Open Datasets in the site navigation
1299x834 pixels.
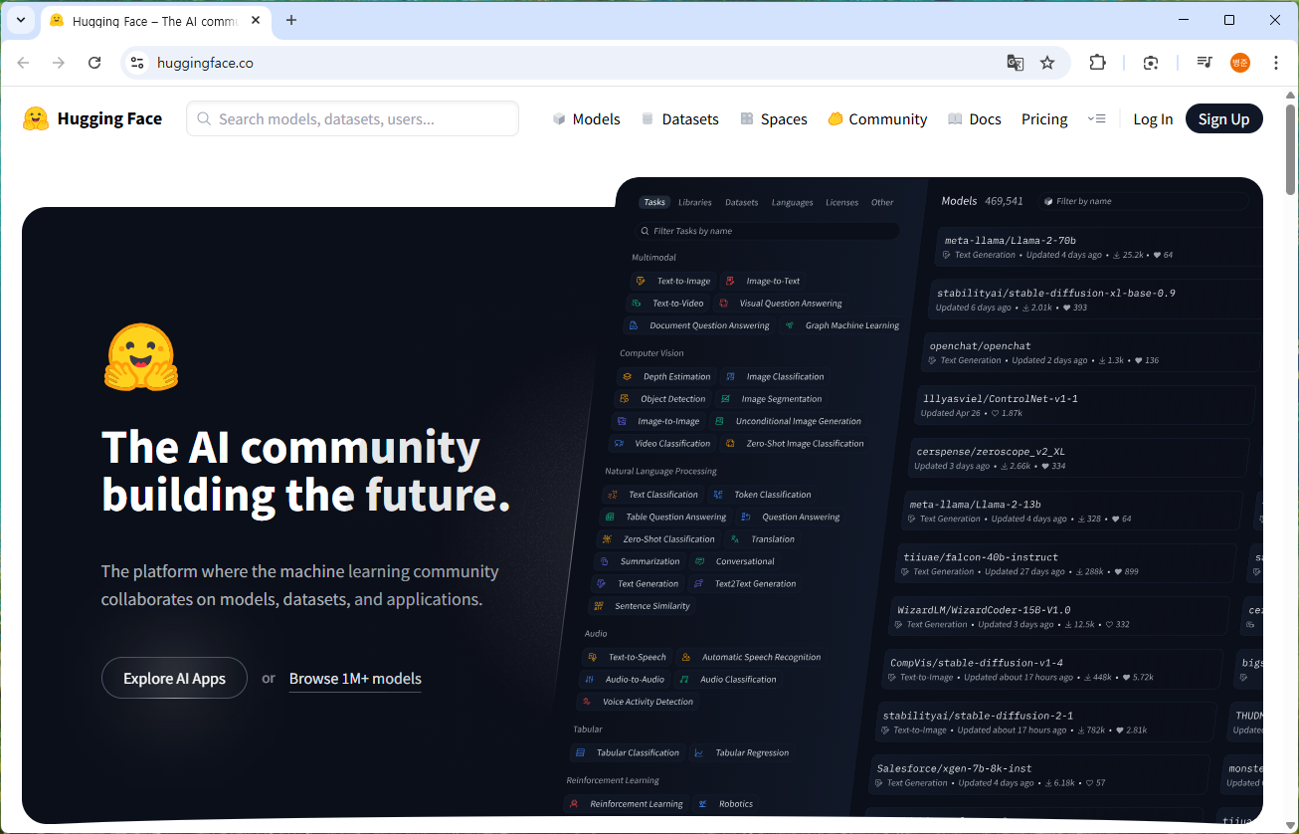[680, 119]
